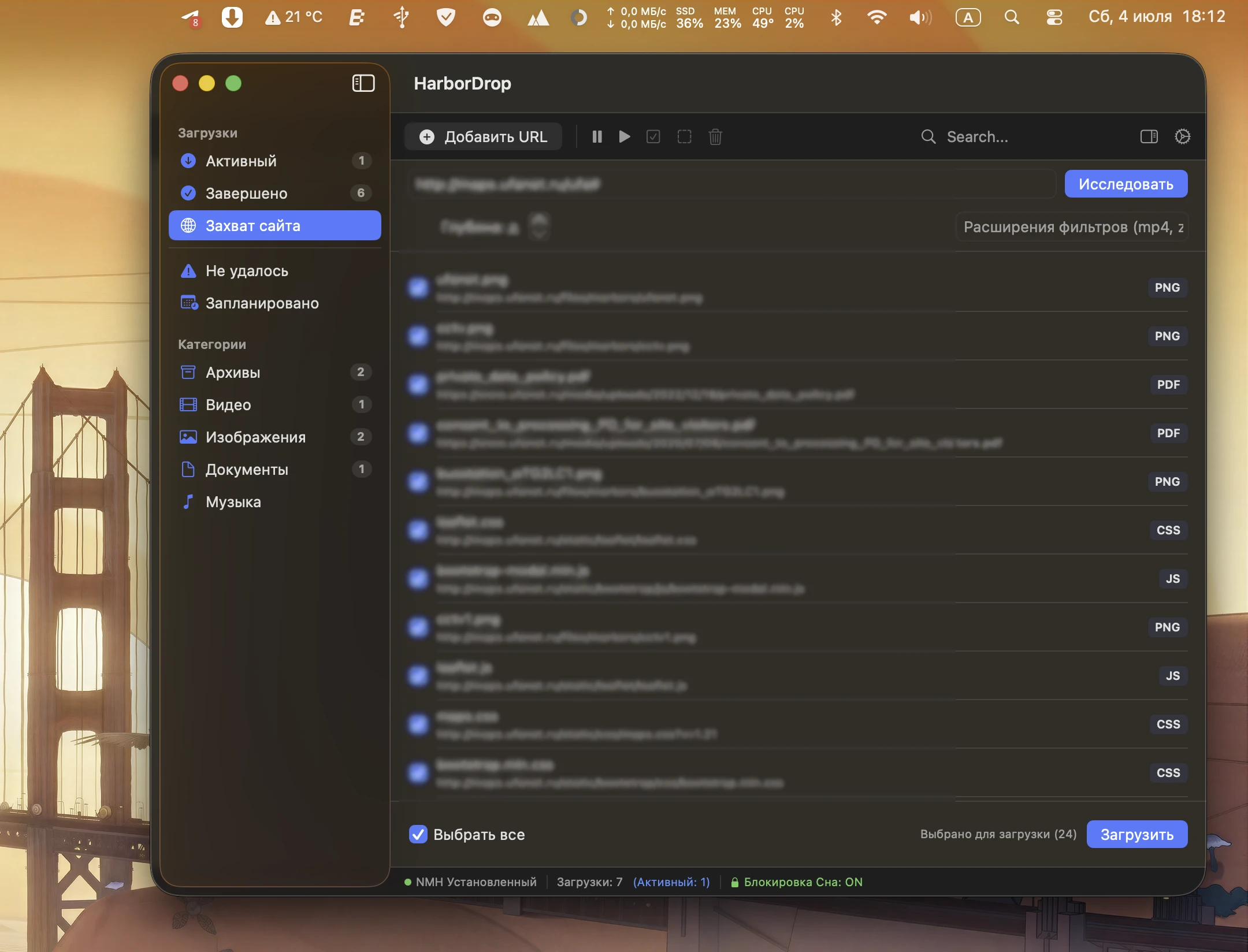This screenshot has height=952, width=1248.
Task: Open settings via the gear icon
Action: tap(1183, 137)
